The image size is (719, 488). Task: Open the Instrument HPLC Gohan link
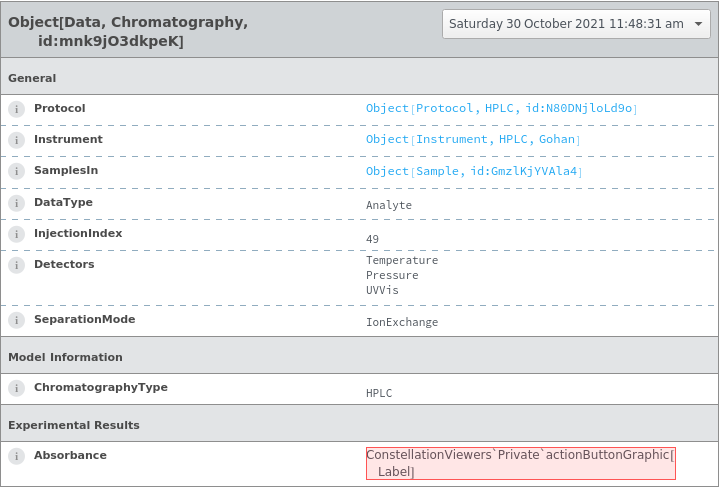pos(472,140)
